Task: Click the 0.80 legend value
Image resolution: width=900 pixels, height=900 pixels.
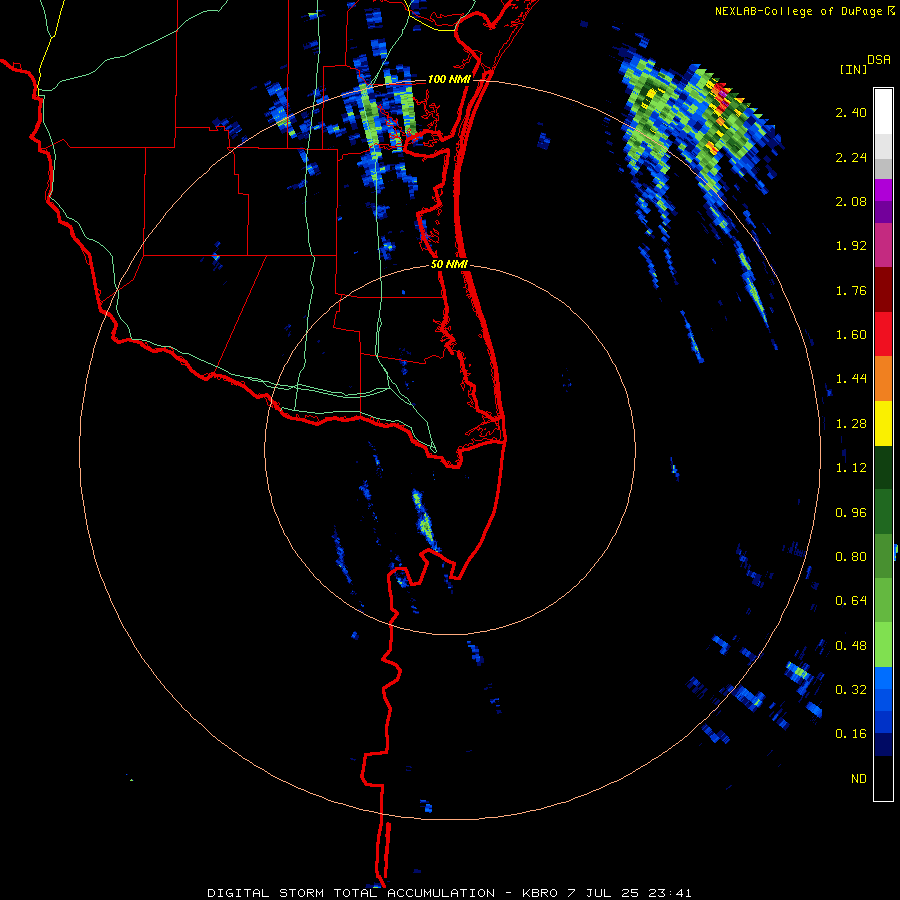Action: pos(851,557)
